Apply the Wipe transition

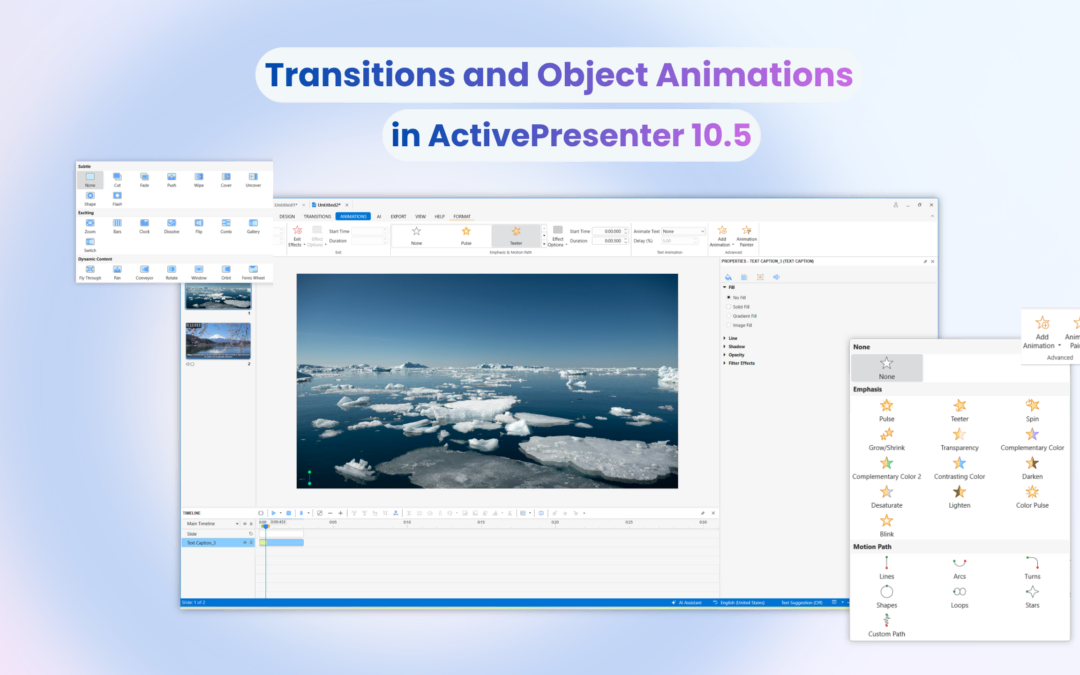tap(198, 180)
